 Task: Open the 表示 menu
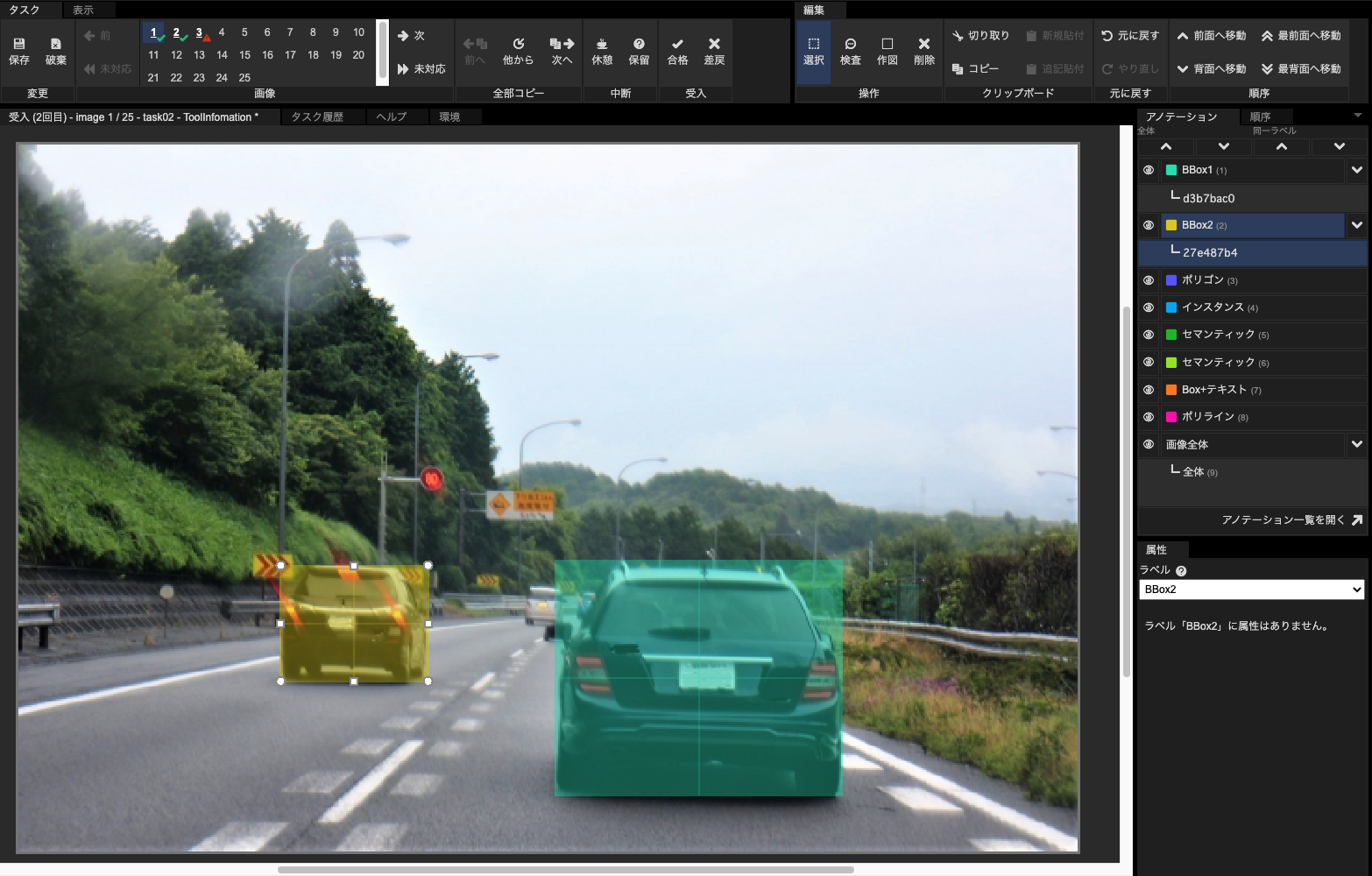pos(85,10)
